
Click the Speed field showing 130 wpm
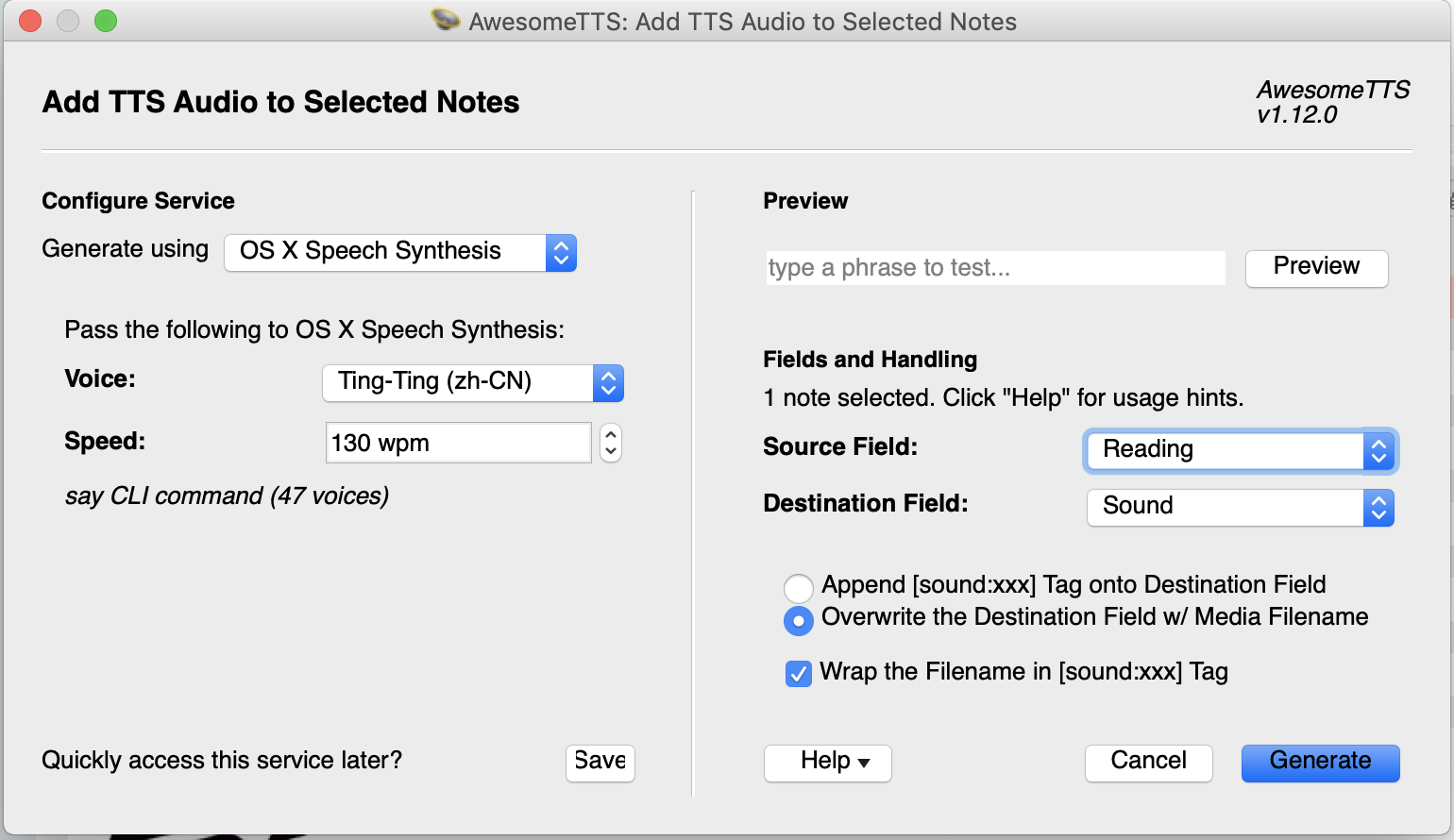click(459, 443)
